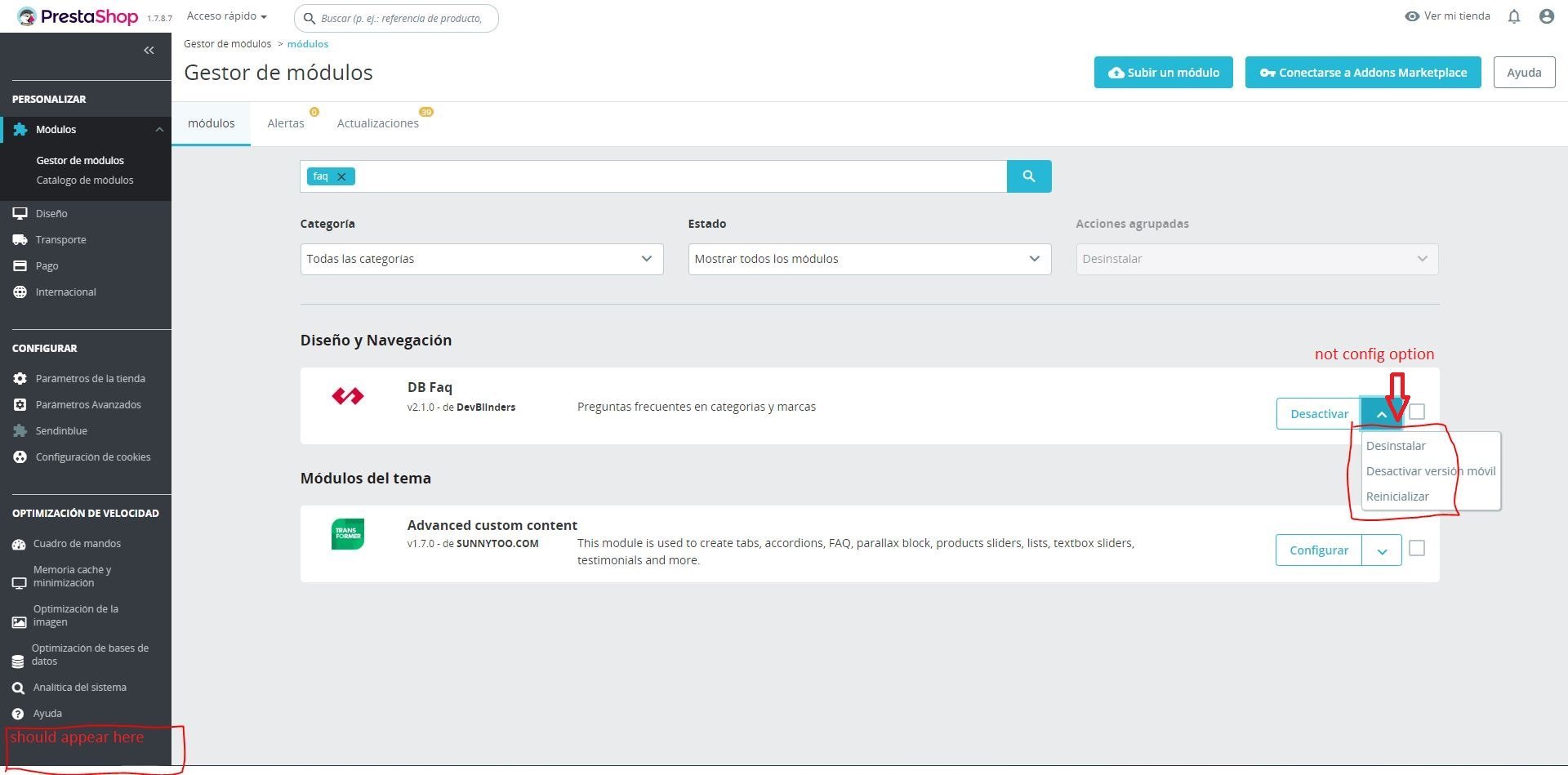
Task: Click Conectarse a Addons Marketplace button
Action: (x=1363, y=73)
